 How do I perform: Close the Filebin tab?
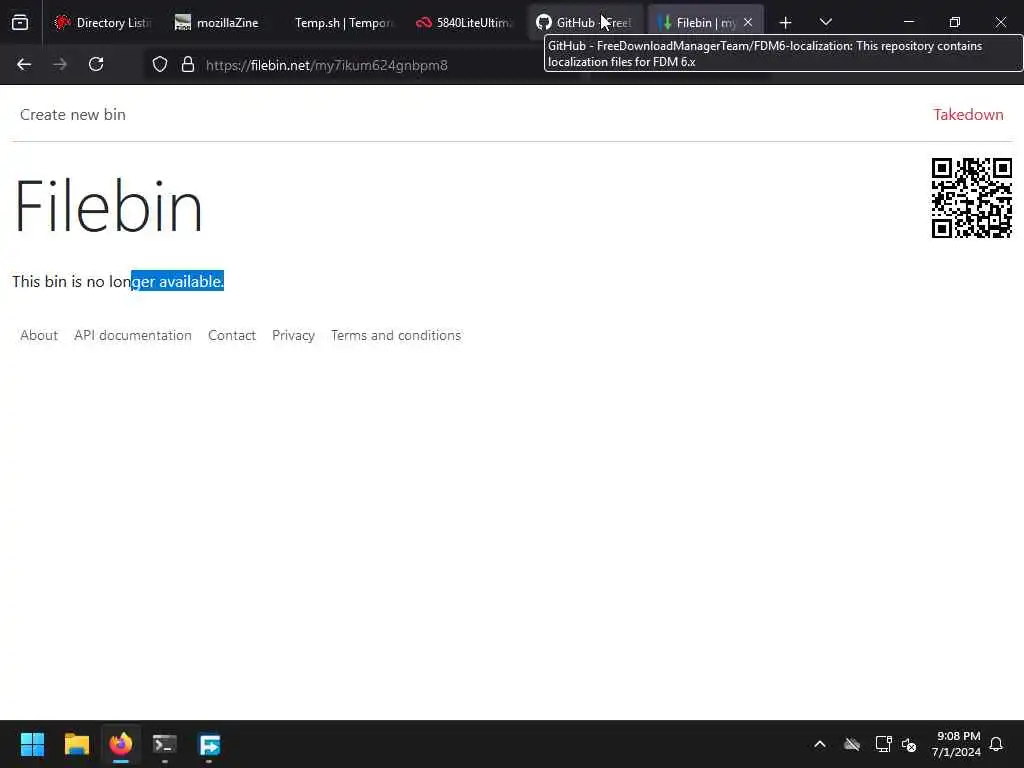tap(748, 22)
